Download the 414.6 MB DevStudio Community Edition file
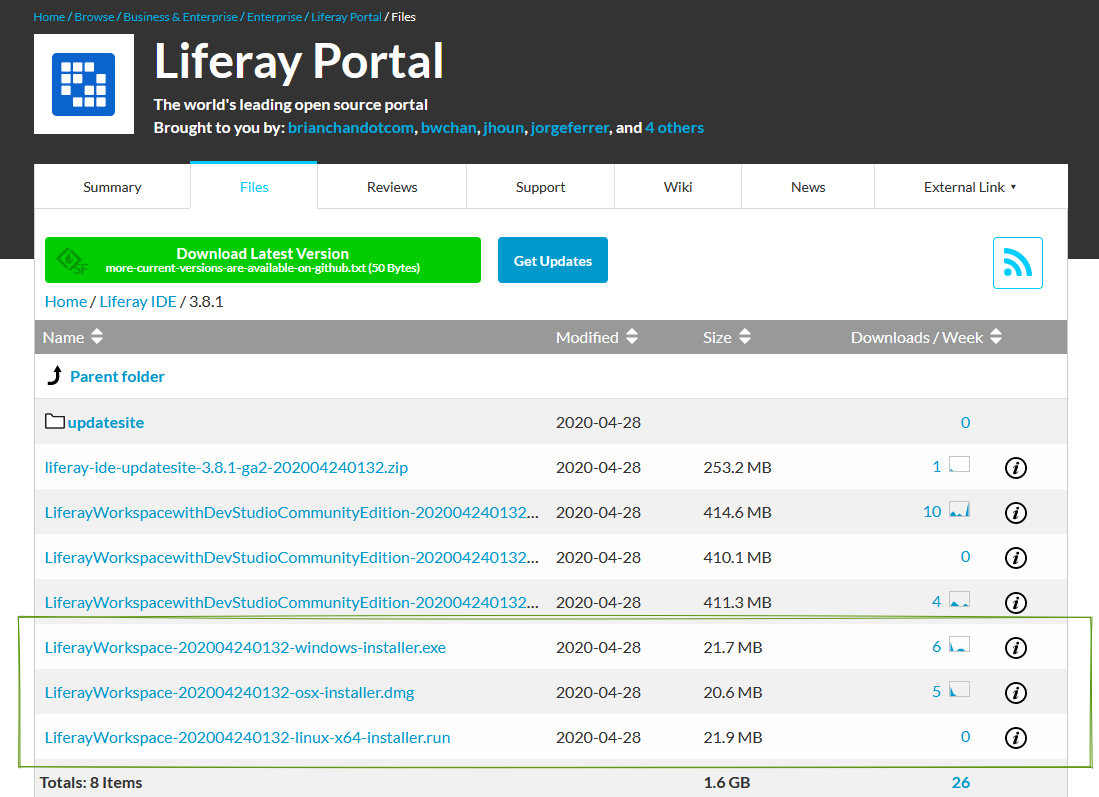 (x=292, y=512)
